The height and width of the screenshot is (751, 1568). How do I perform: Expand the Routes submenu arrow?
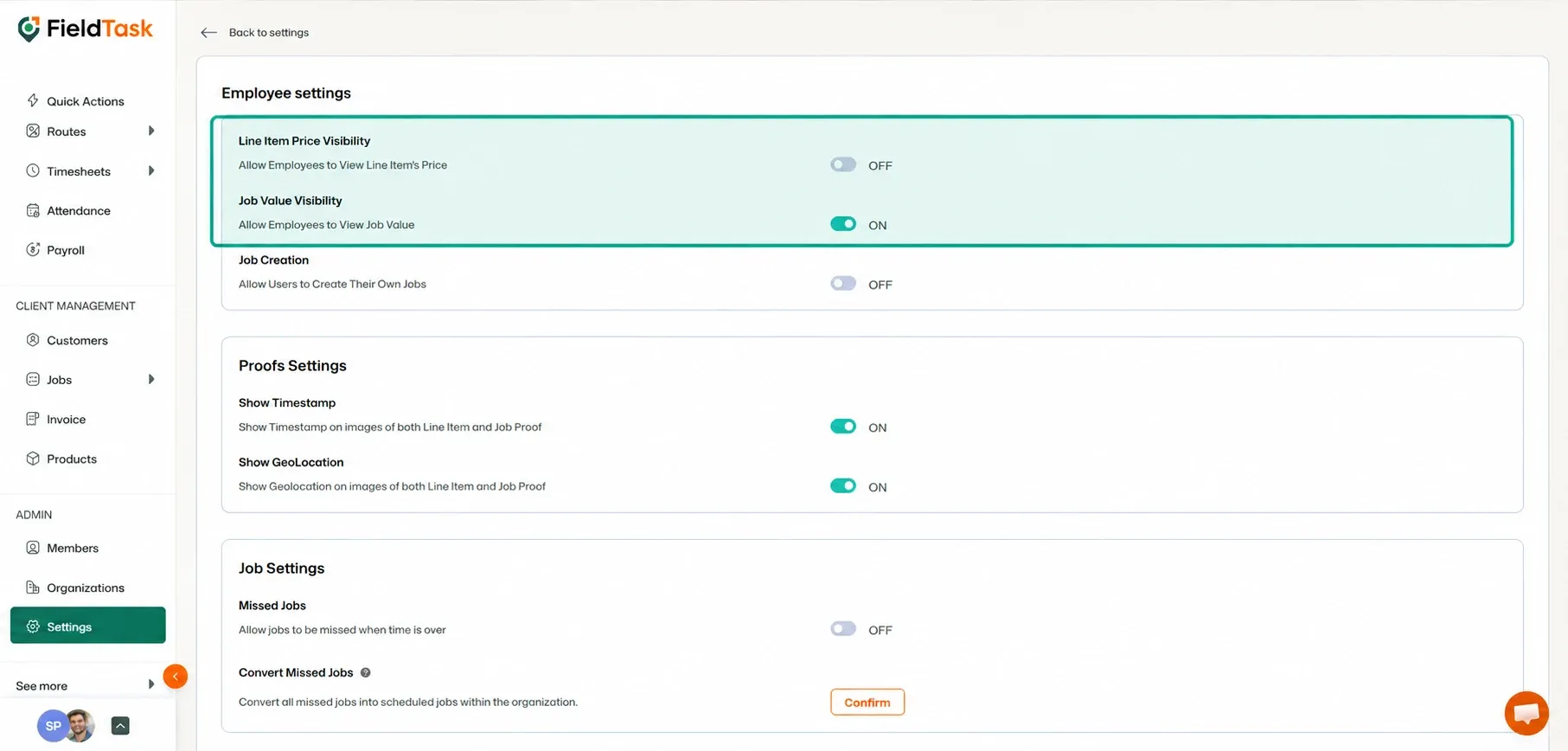point(151,132)
